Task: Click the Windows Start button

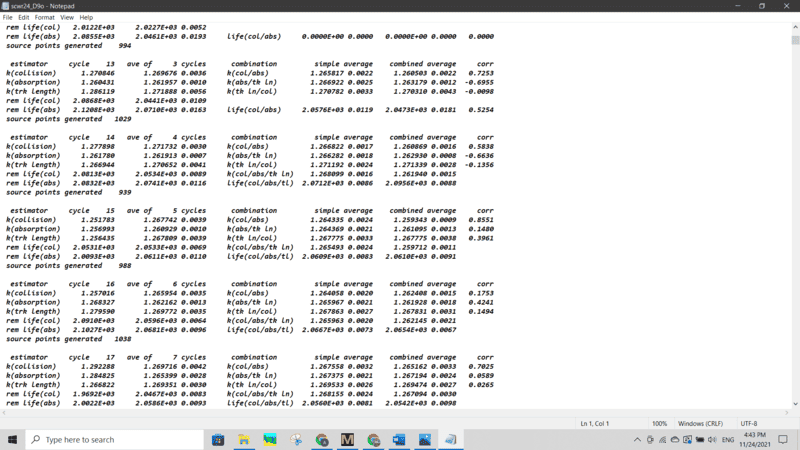Action: (12, 439)
